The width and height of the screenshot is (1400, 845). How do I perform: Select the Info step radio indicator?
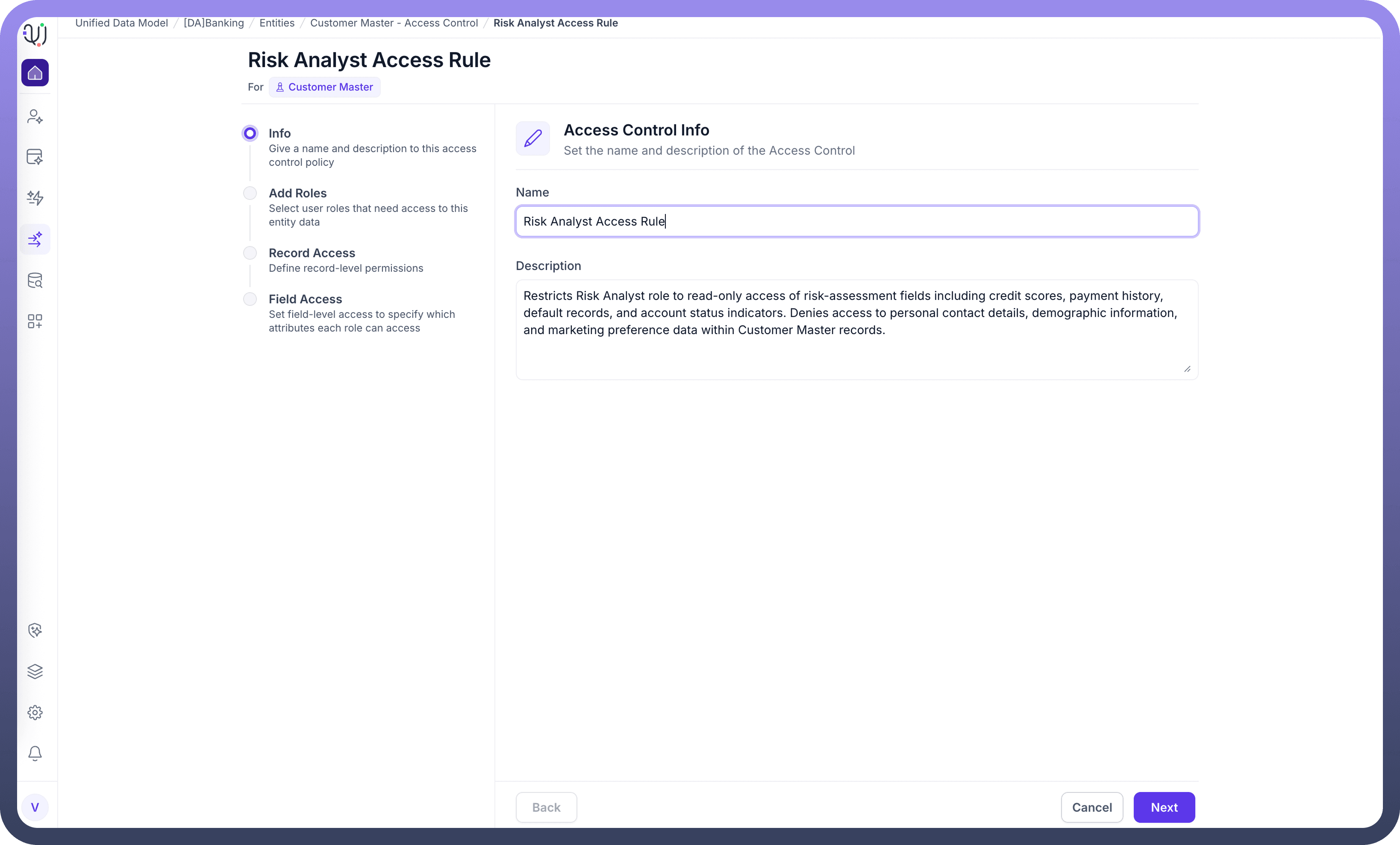point(250,133)
